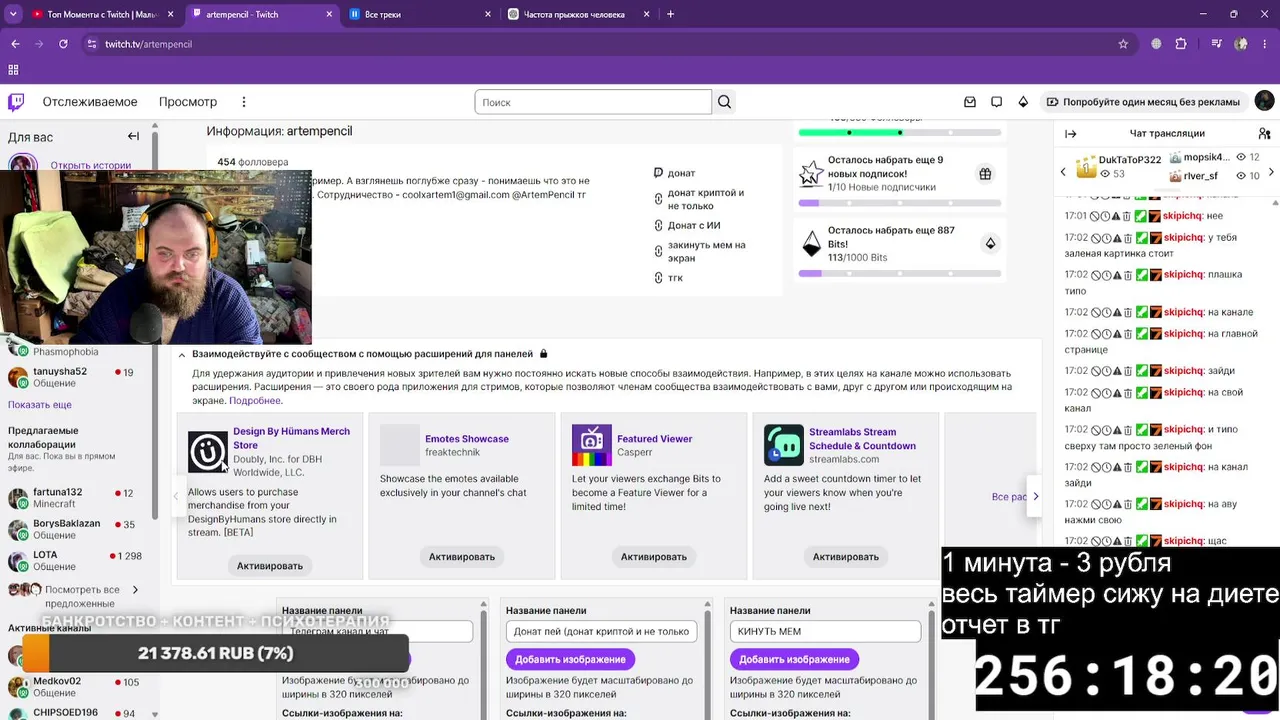Open the 'Подробнее' link
The height and width of the screenshot is (720, 1280).
(x=255, y=401)
